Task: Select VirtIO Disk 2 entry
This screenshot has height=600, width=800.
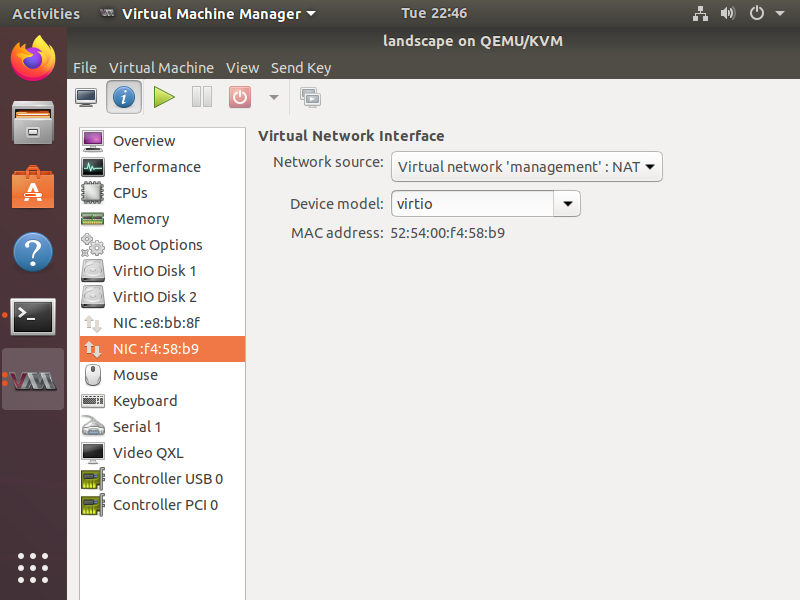Action: click(x=162, y=297)
